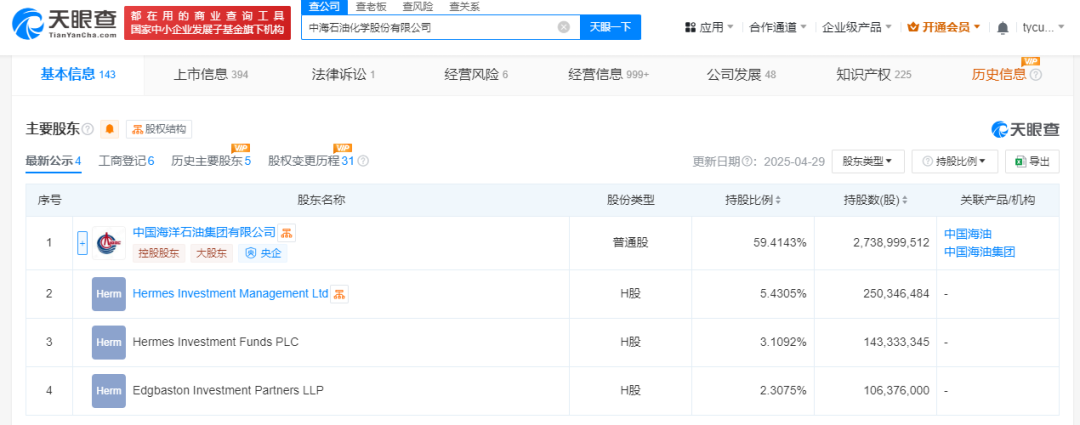Switch to the 历史信息 tab
1080x425 pixels.
999,75
